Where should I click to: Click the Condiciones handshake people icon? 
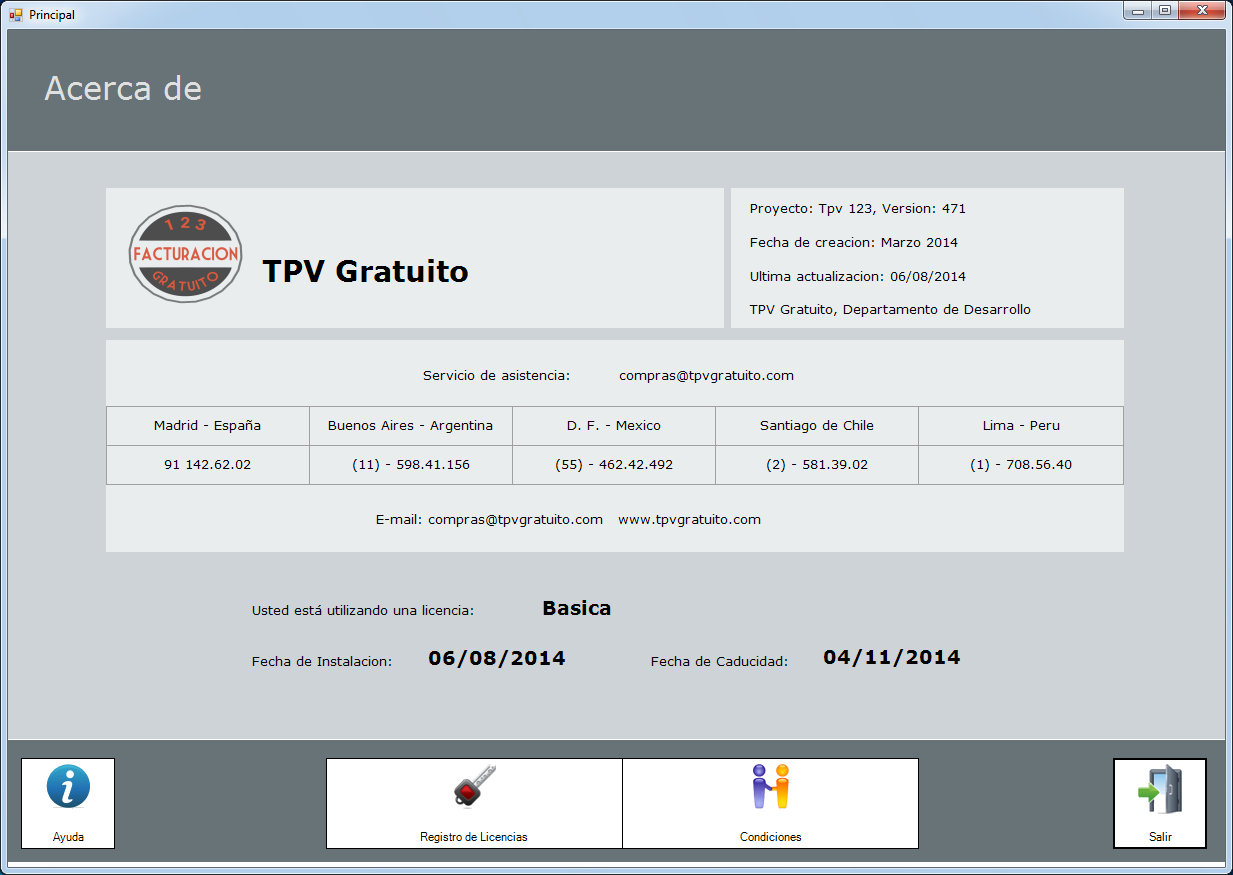770,787
